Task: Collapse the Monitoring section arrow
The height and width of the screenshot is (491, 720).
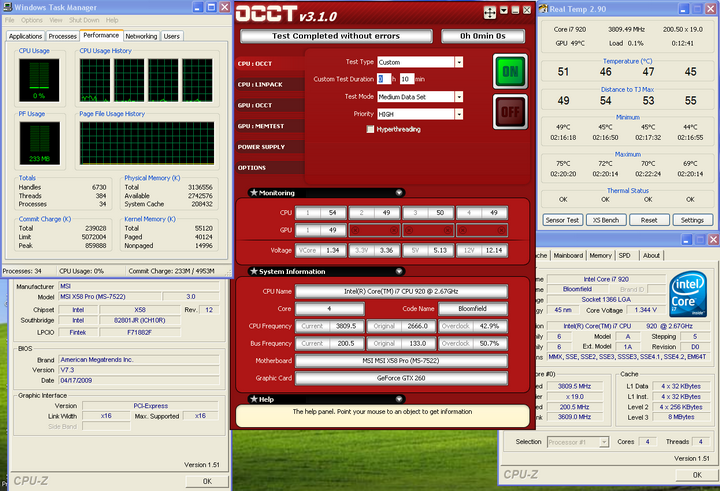Action: (x=399, y=192)
